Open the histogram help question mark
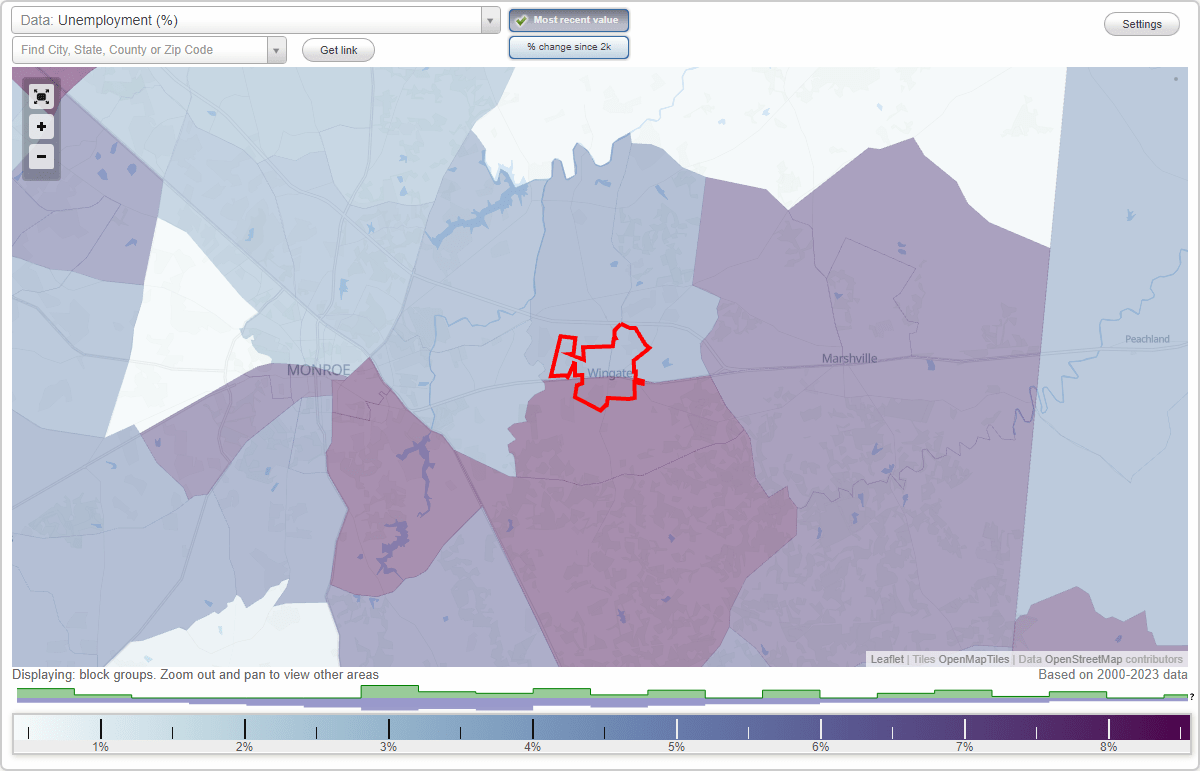Screen dimensions: 1200x771 [x=1193, y=697]
